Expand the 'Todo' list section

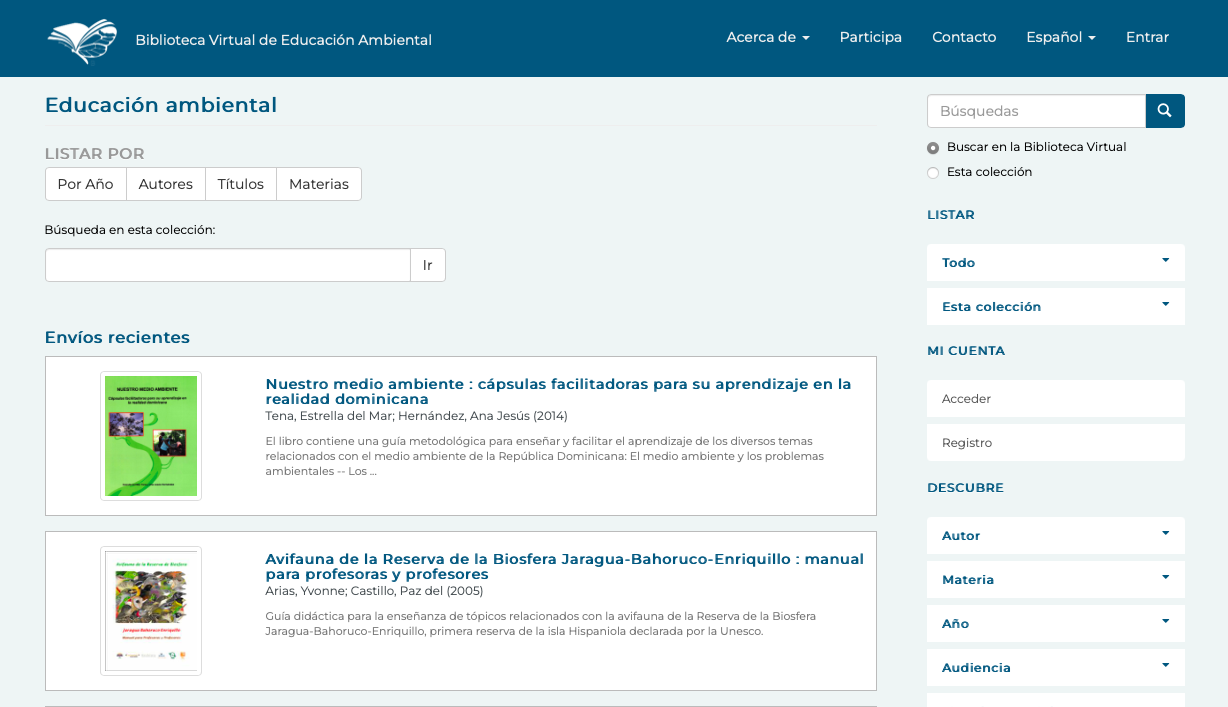coord(1055,263)
